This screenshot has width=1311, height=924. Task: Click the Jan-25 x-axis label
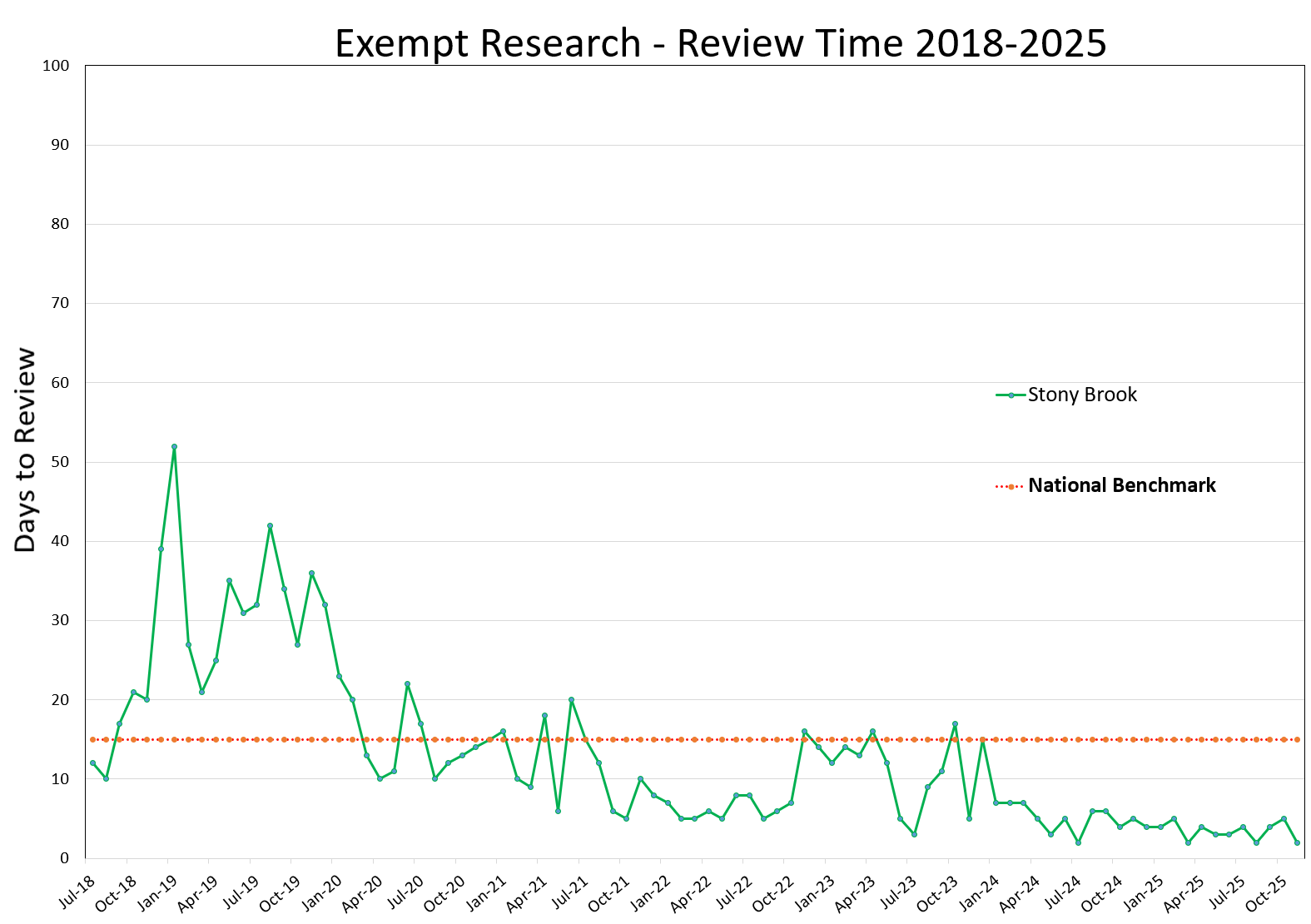coord(1144,892)
